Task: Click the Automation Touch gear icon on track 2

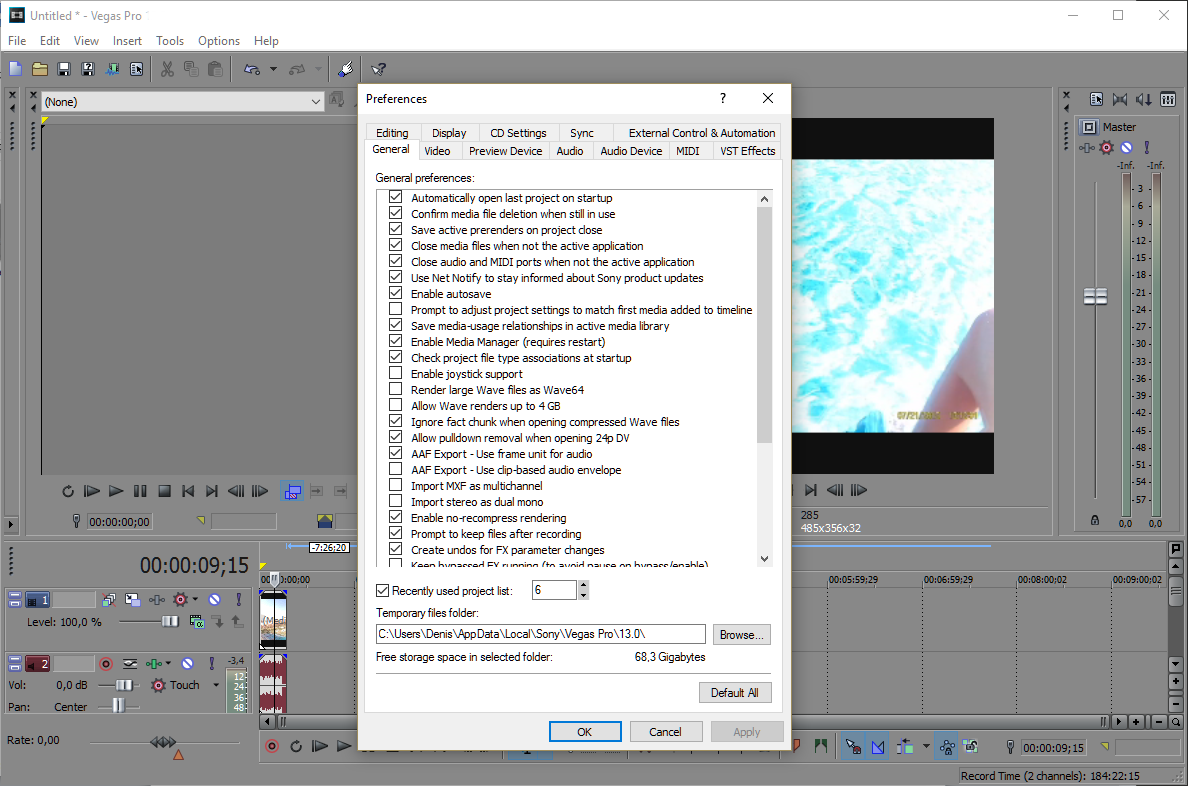Action: point(158,685)
